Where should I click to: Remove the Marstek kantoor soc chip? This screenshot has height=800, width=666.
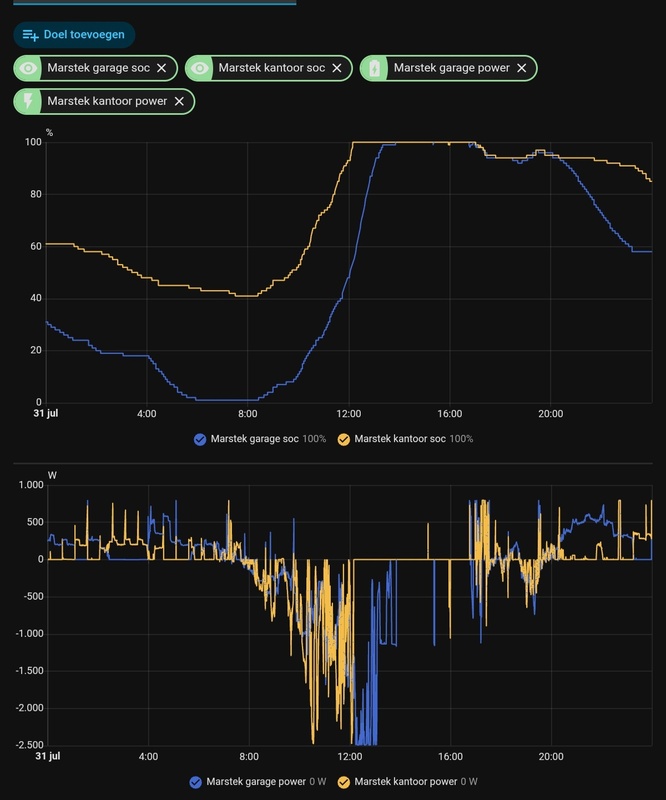pos(337,68)
